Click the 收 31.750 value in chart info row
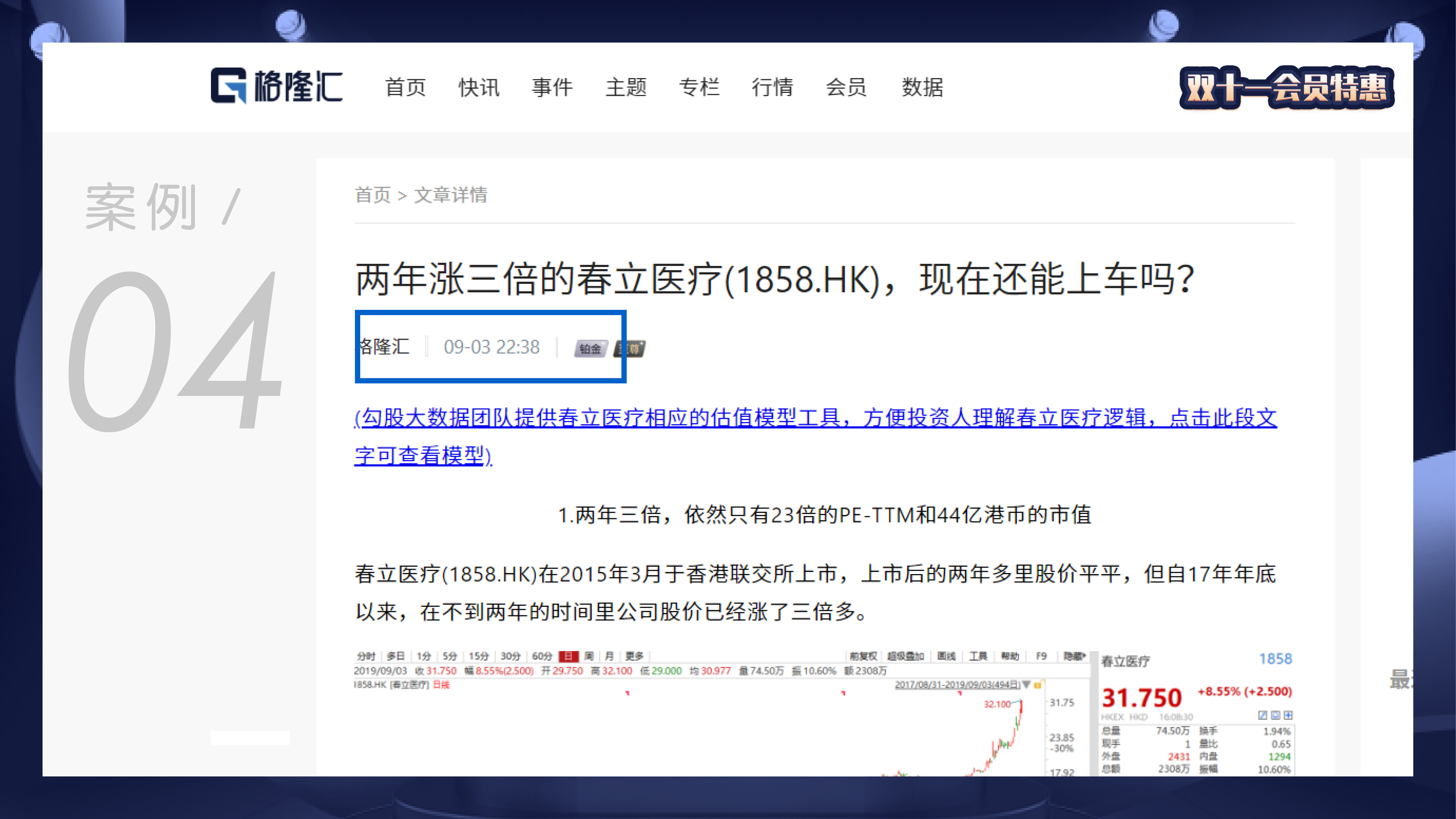1456x819 pixels. pos(436,671)
